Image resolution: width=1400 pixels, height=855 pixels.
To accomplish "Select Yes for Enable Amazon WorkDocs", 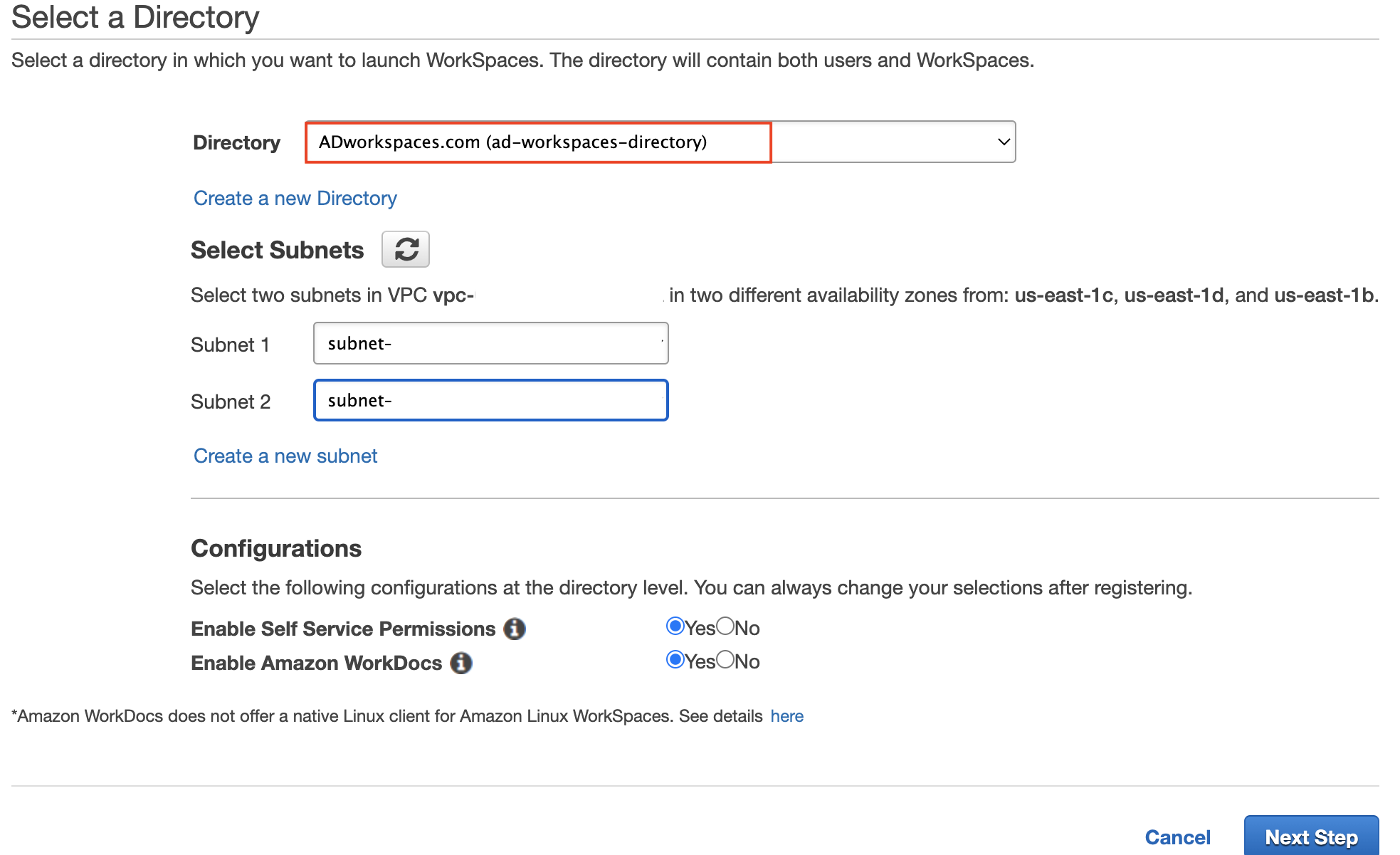I will [x=675, y=660].
